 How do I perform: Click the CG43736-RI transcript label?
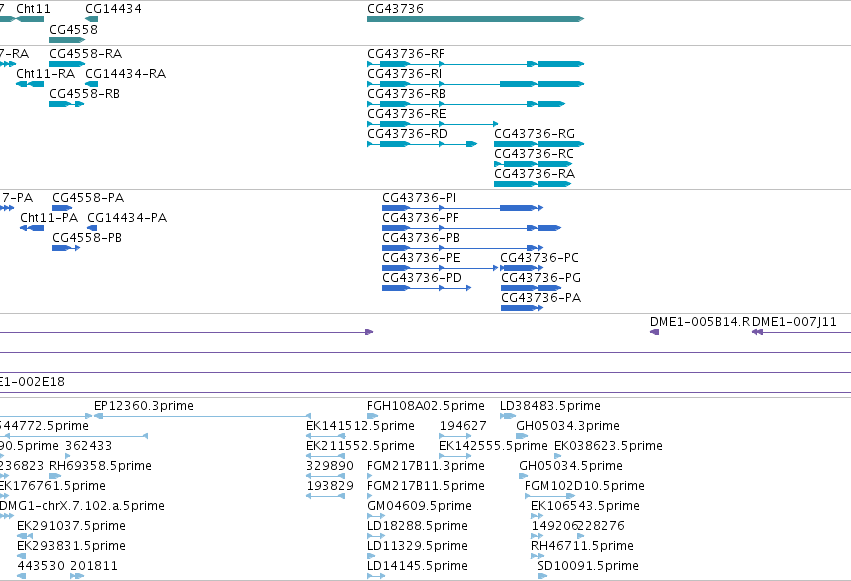404,74
